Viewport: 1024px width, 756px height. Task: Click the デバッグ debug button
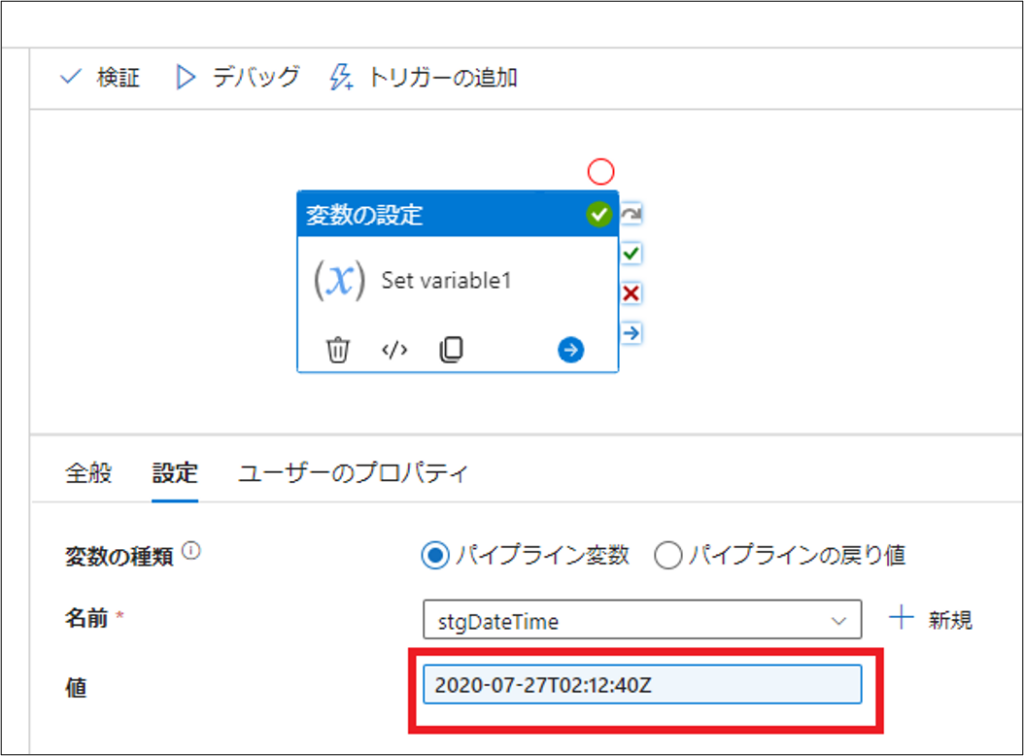(238, 78)
